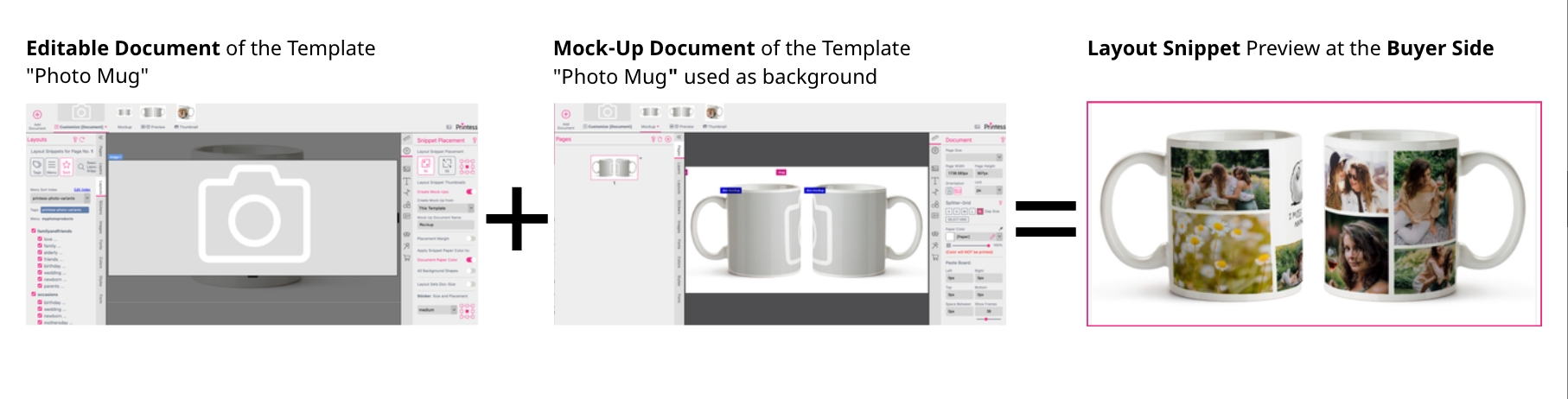Click the SELECT GRID button
This screenshot has height=399, width=1568.
pyautogui.click(x=957, y=219)
